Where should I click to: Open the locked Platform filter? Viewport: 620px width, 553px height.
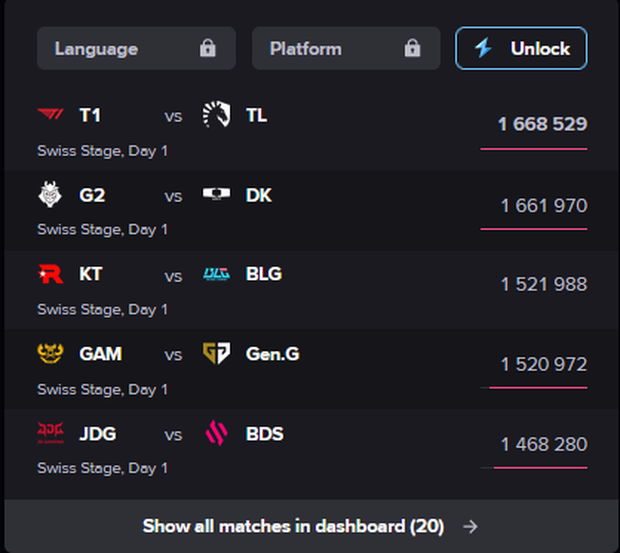[345, 48]
